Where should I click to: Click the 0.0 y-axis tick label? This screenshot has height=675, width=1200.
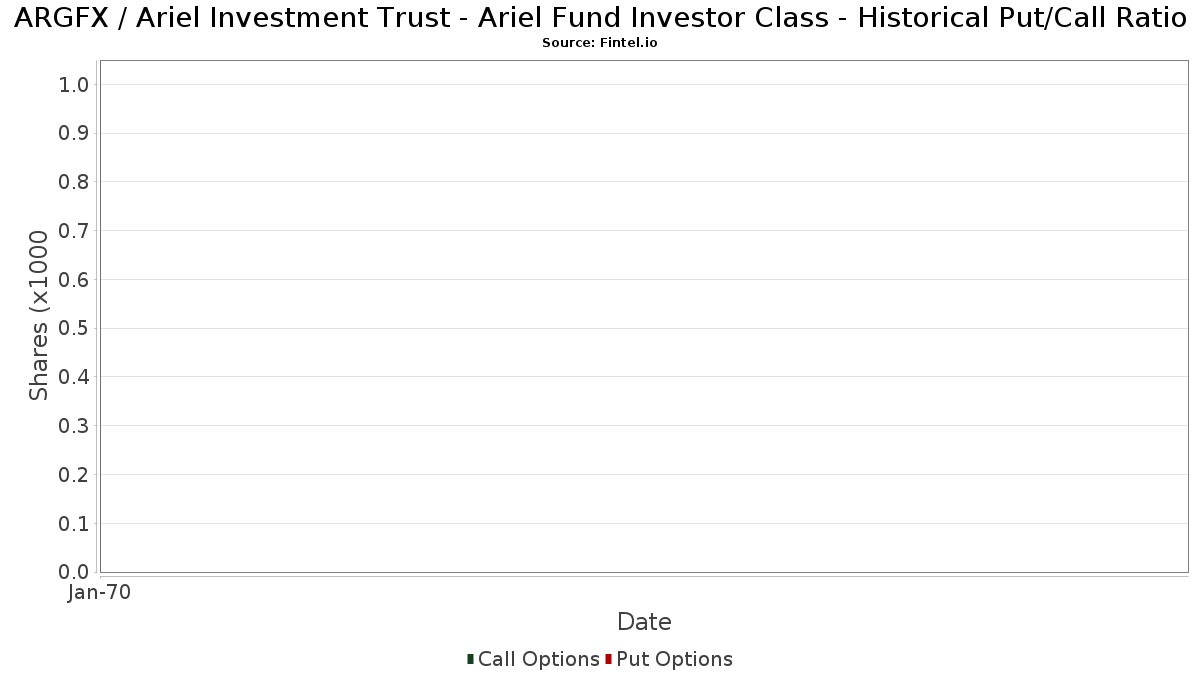pyautogui.click(x=74, y=572)
